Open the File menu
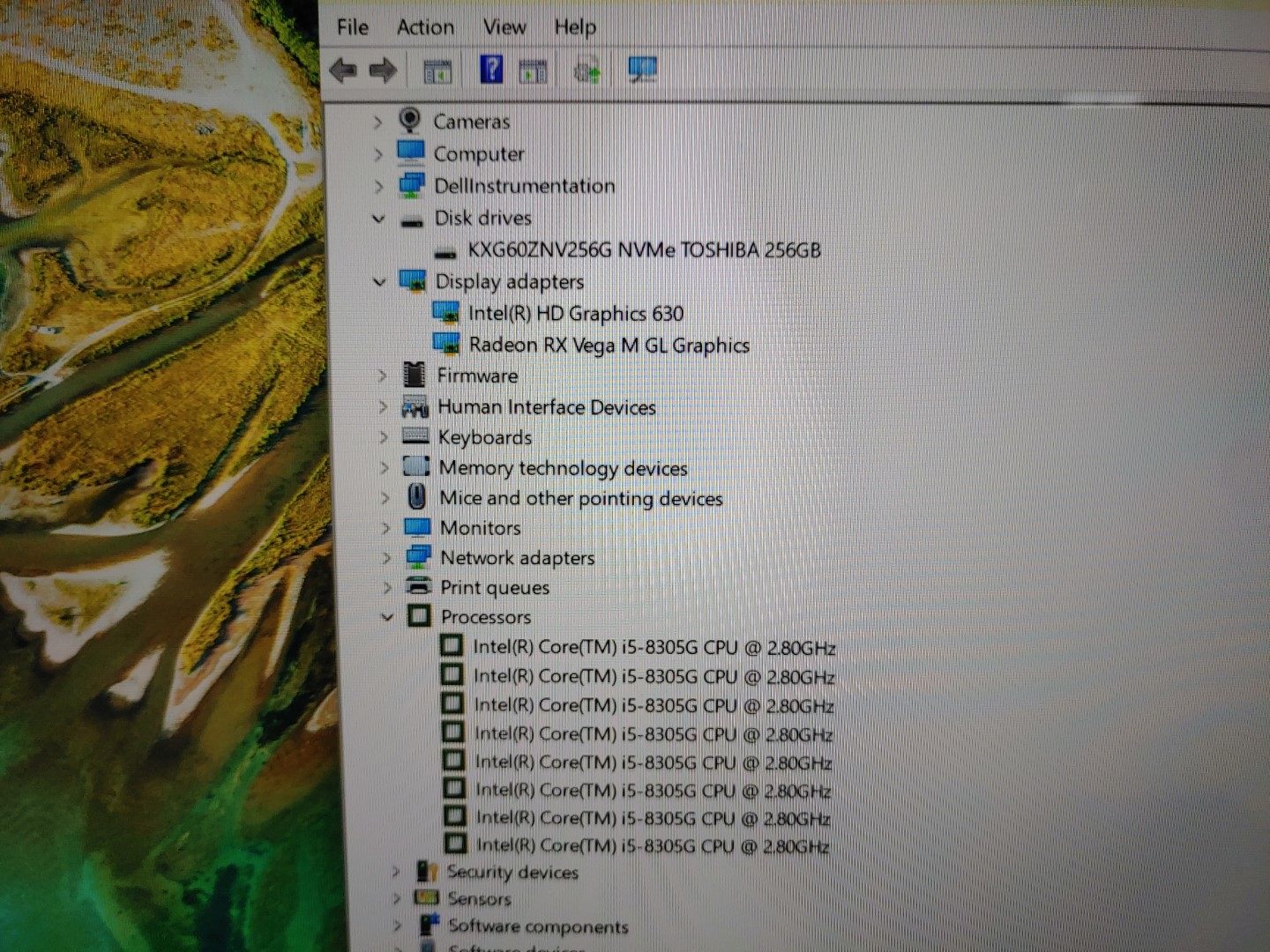Image resolution: width=1270 pixels, height=952 pixels. pos(353,27)
